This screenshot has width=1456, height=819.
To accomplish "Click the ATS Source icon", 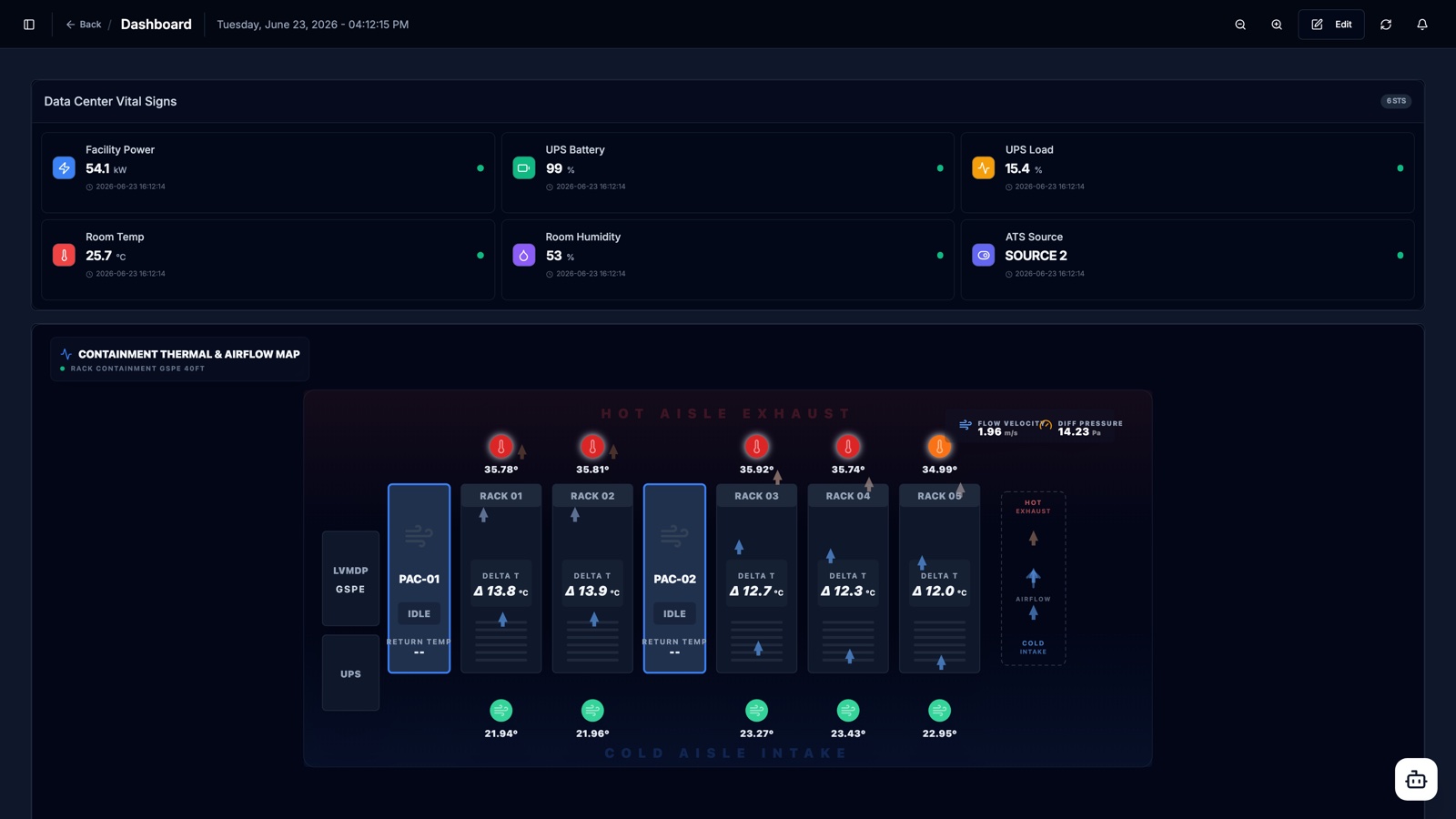I will [984, 256].
